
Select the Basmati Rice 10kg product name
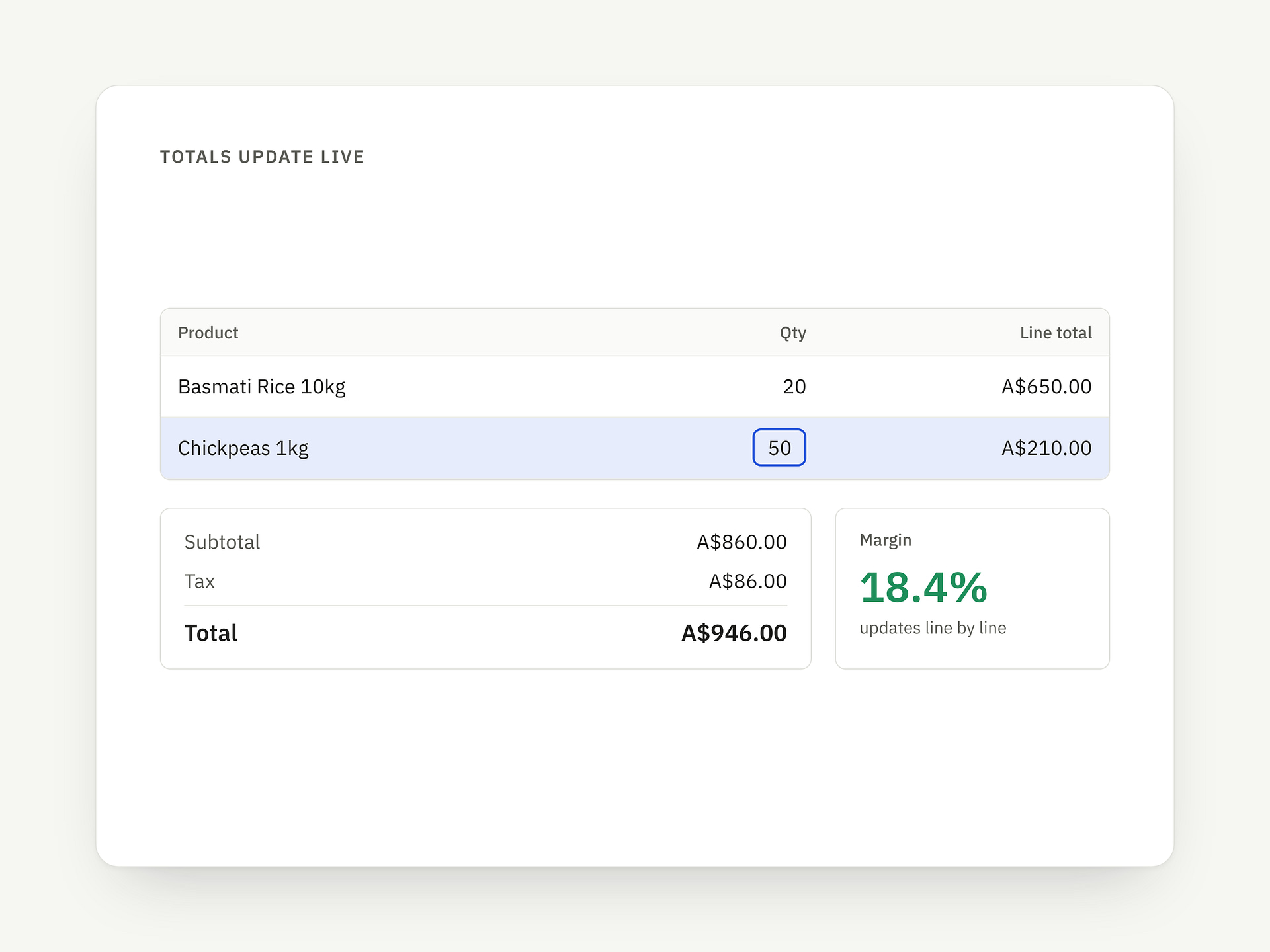tap(262, 387)
